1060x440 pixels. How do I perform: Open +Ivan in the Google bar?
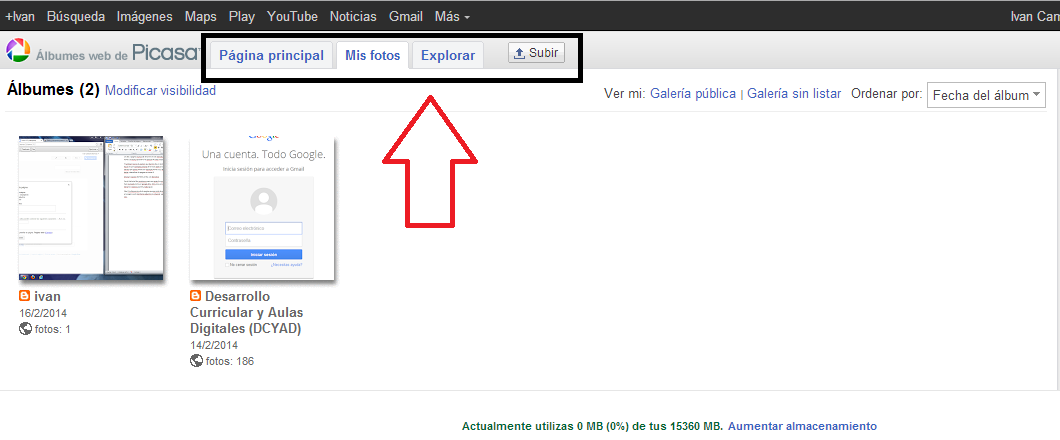(20, 16)
